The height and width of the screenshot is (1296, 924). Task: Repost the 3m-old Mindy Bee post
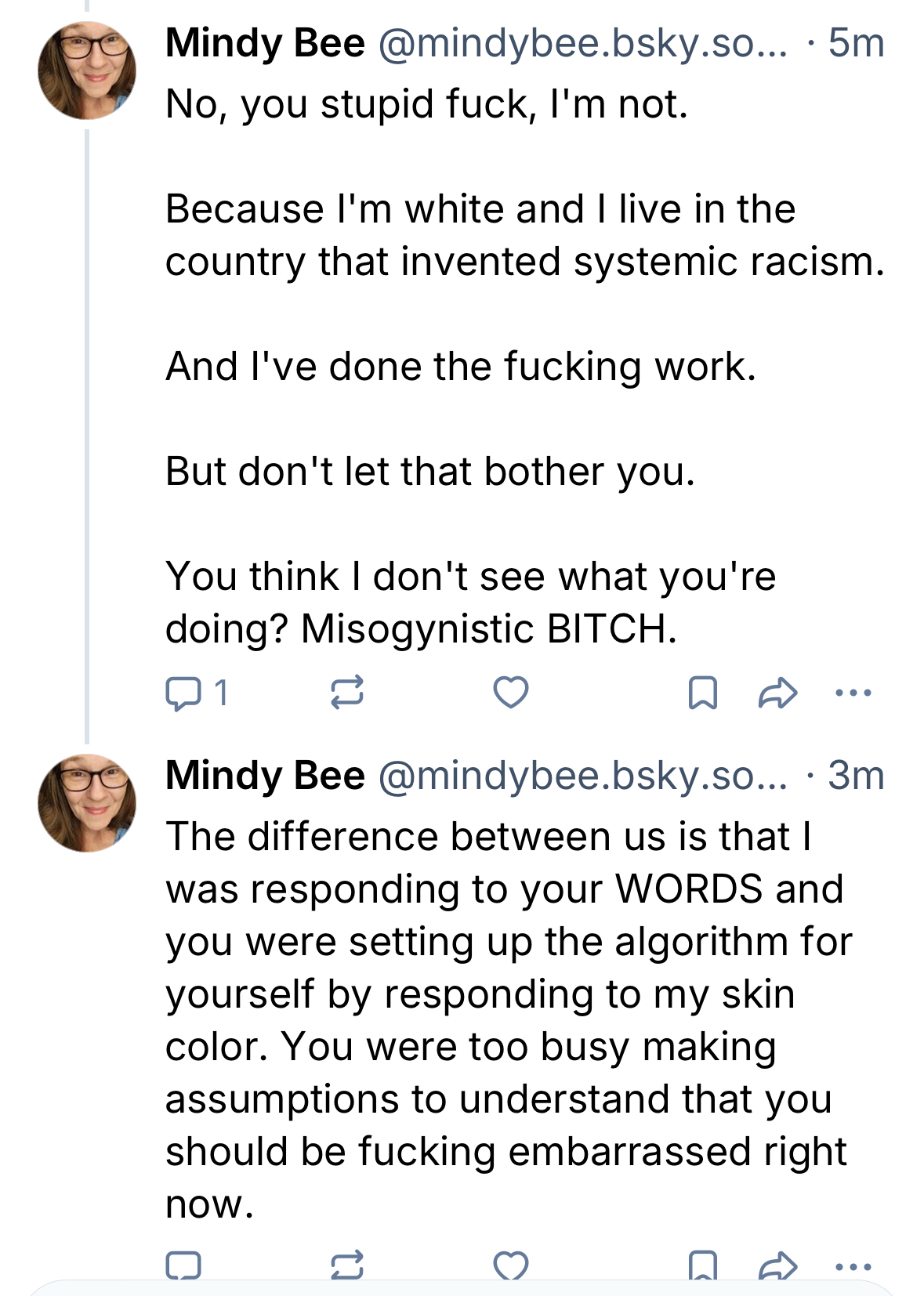[x=346, y=1265]
